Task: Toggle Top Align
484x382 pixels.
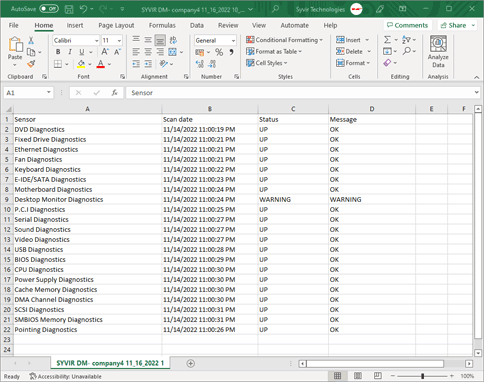Action: coord(136,40)
